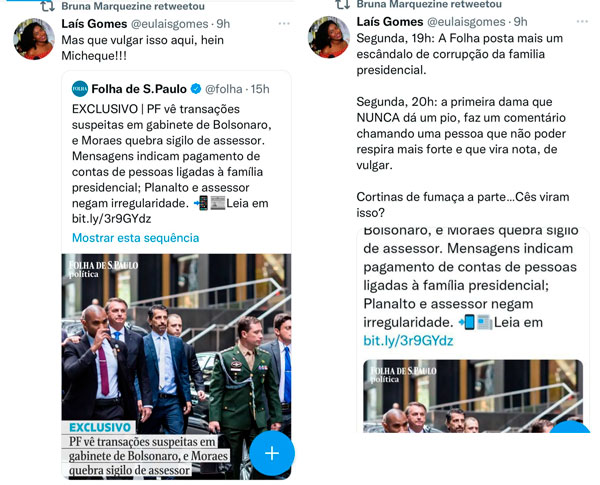Click the verified badge beside Folha de S.Paulo
Image resolution: width=600 pixels, height=485 pixels.
[x=196, y=89]
